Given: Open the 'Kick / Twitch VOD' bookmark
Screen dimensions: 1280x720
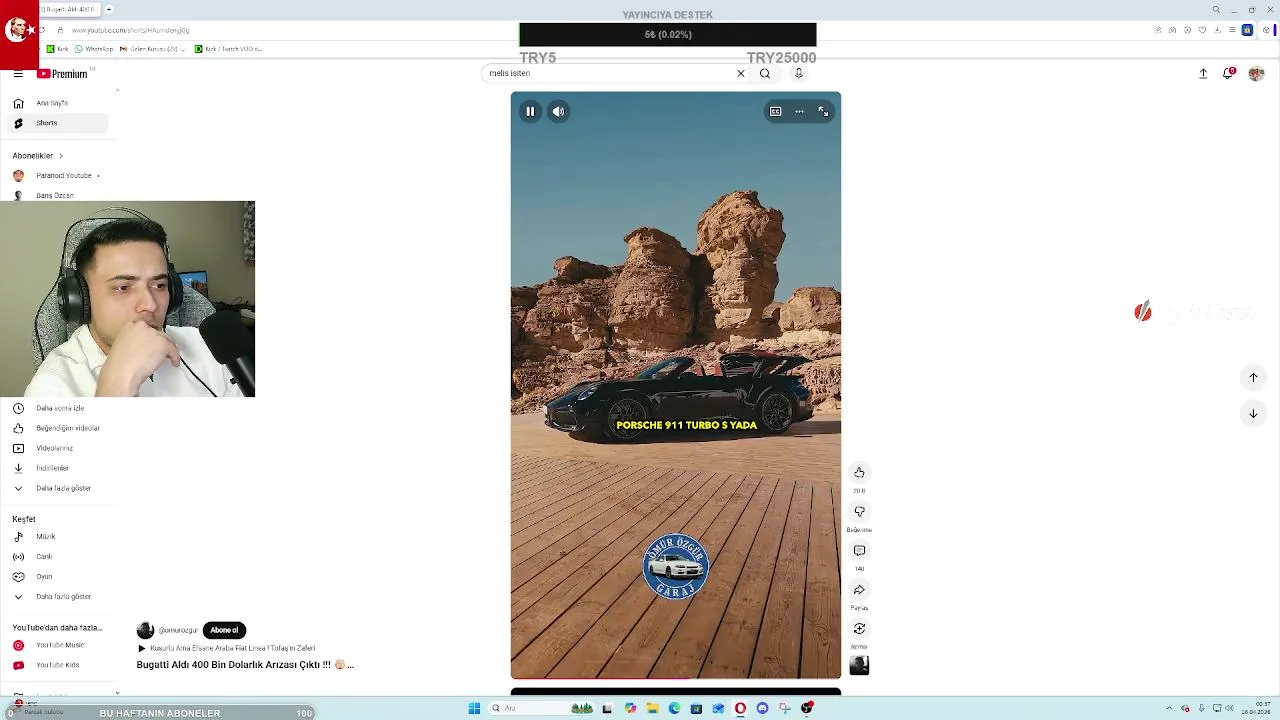Looking at the screenshot, I should 229,49.
